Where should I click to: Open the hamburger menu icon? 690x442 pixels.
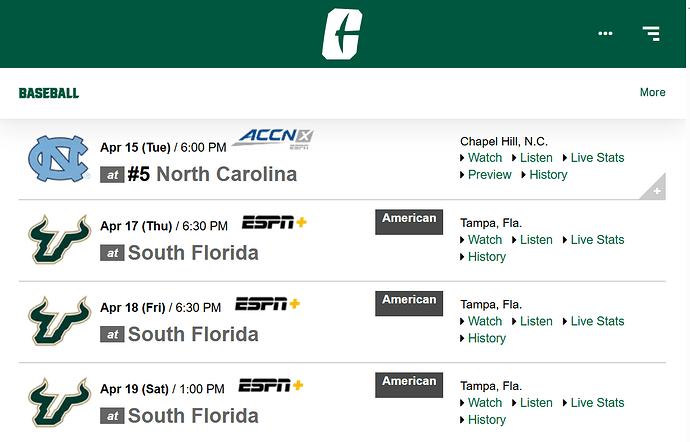tap(651, 33)
